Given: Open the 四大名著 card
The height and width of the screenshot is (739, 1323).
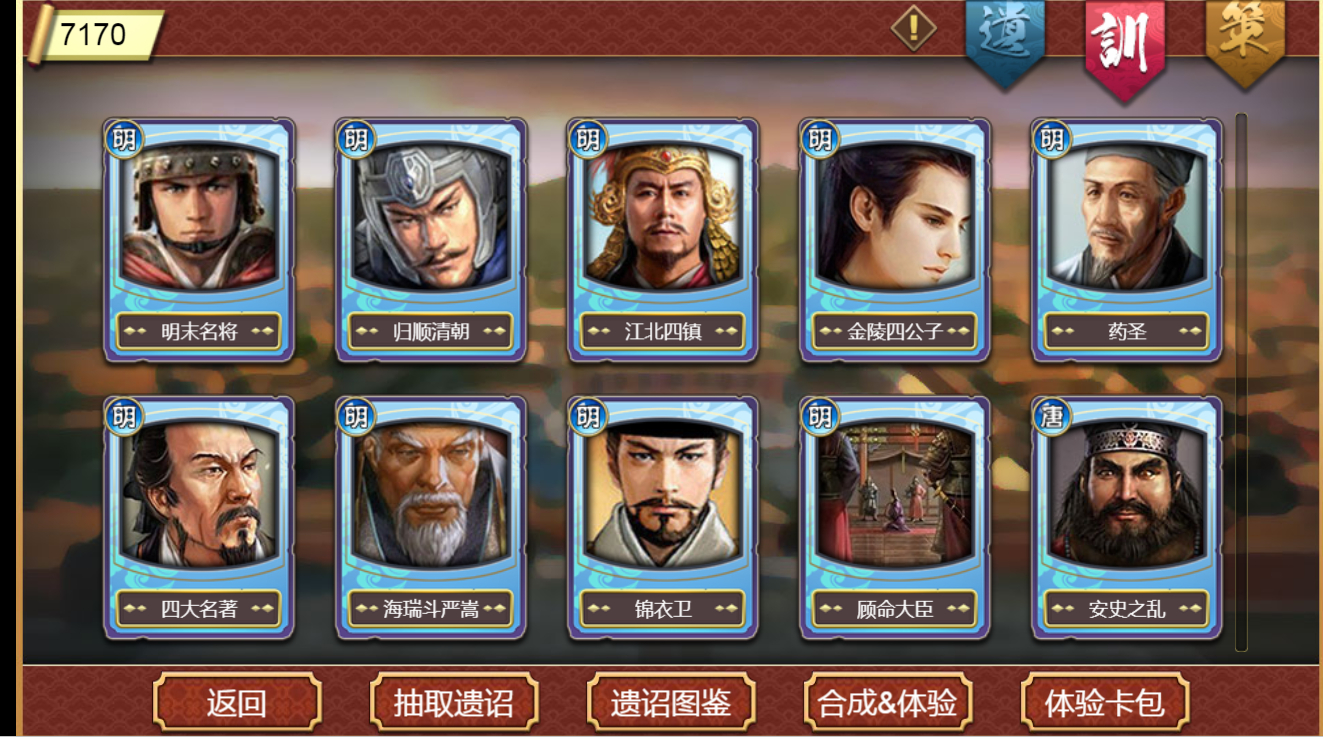Looking at the screenshot, I should point(199,518).
